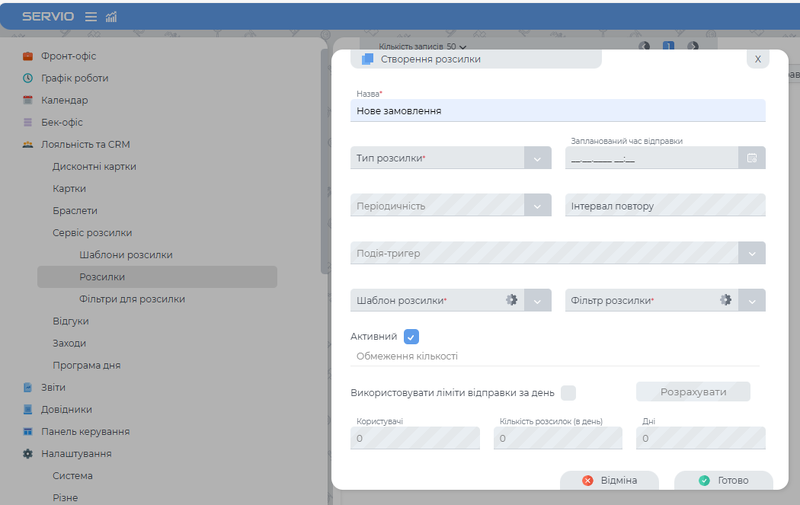Expand the Шаблон розсилки dropdown arrow
This screenshot has height=505, width=800.
(538, 300)
